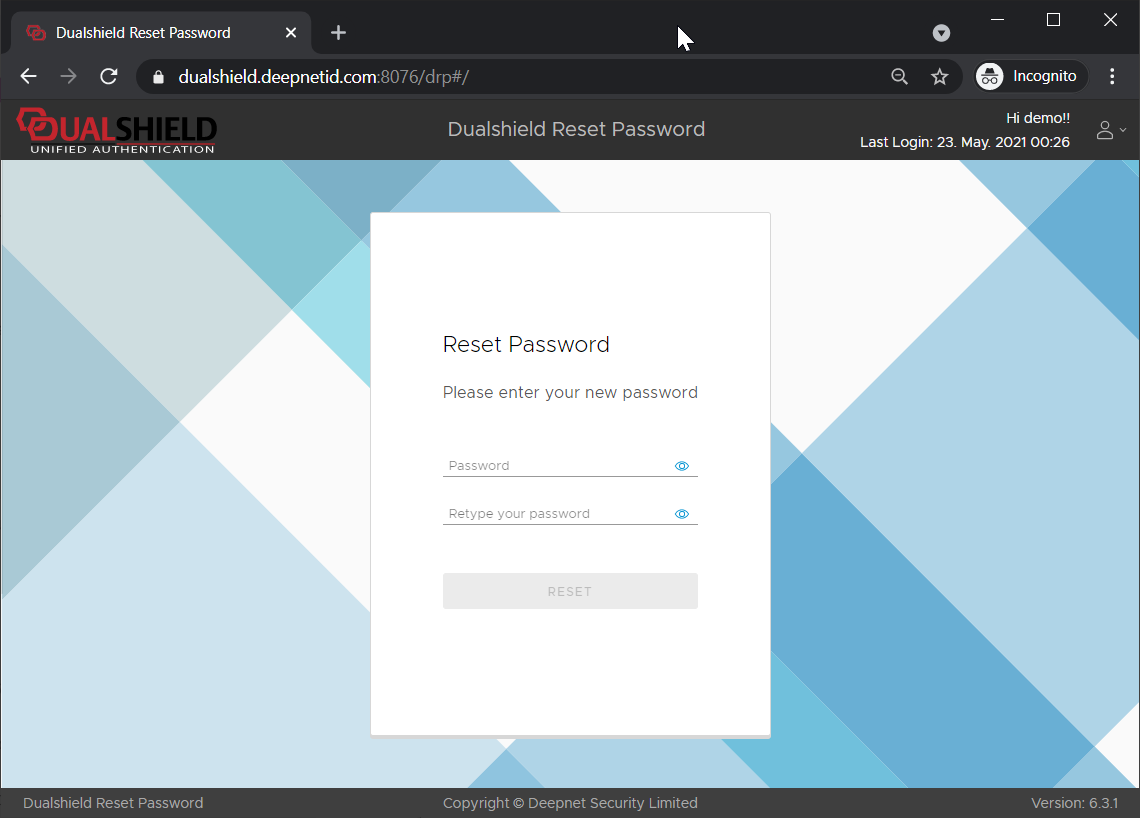
Task: Click the 'Version: 6.3.1' footer text
Action: pos(1075,803)
